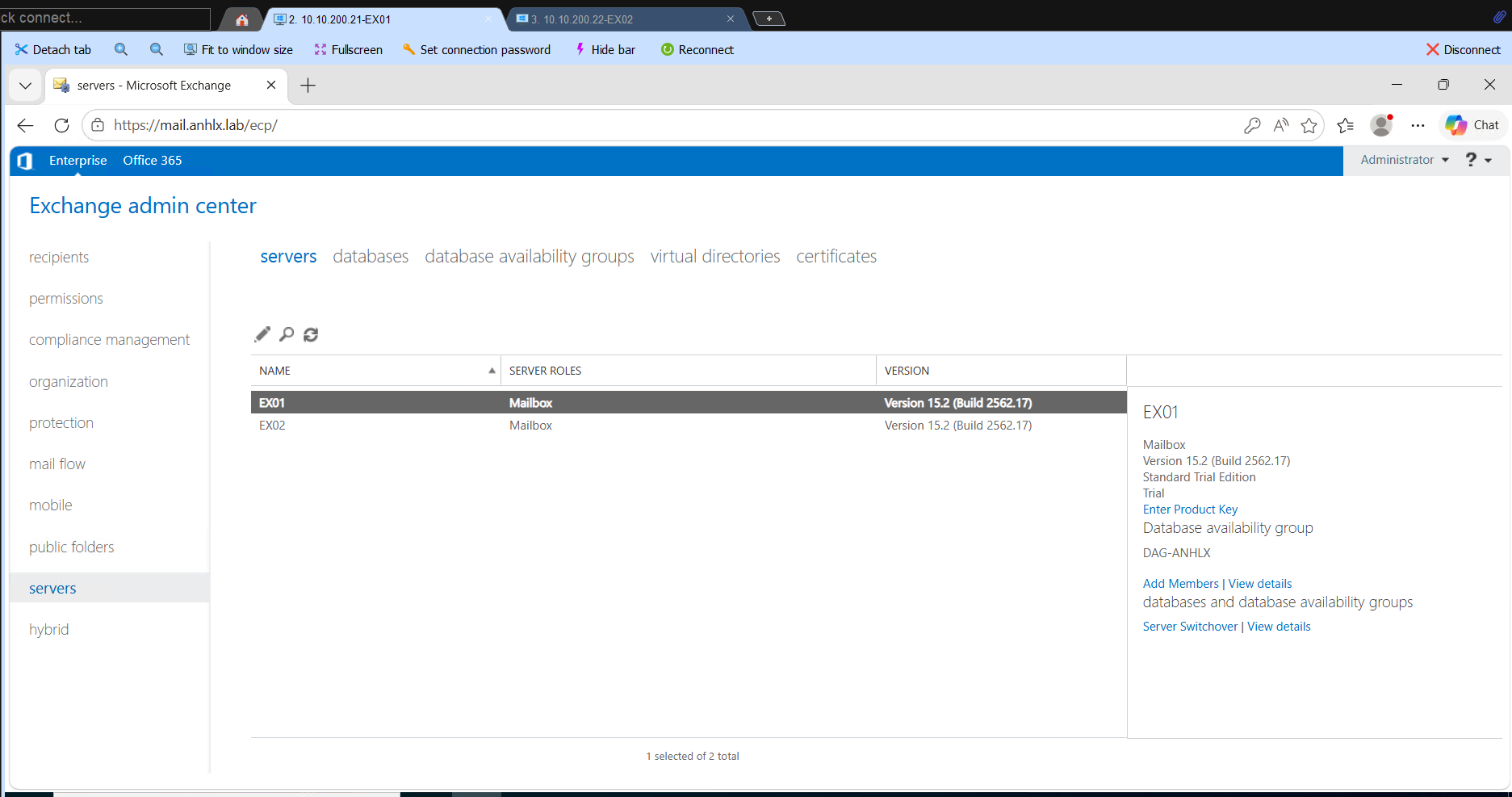
Task: Open Copilot Chat button
Action: point(1472,125)
